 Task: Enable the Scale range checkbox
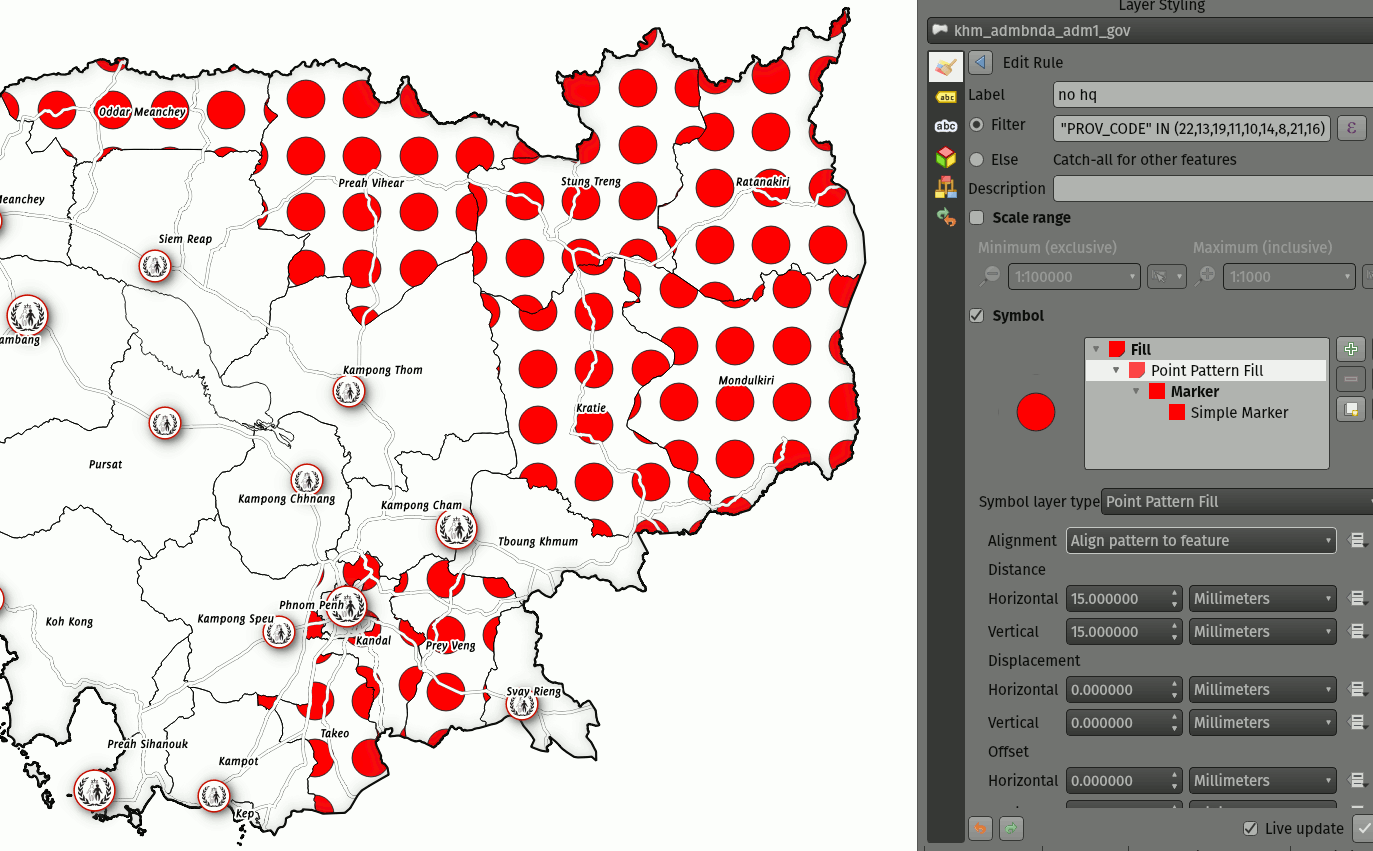977,217
